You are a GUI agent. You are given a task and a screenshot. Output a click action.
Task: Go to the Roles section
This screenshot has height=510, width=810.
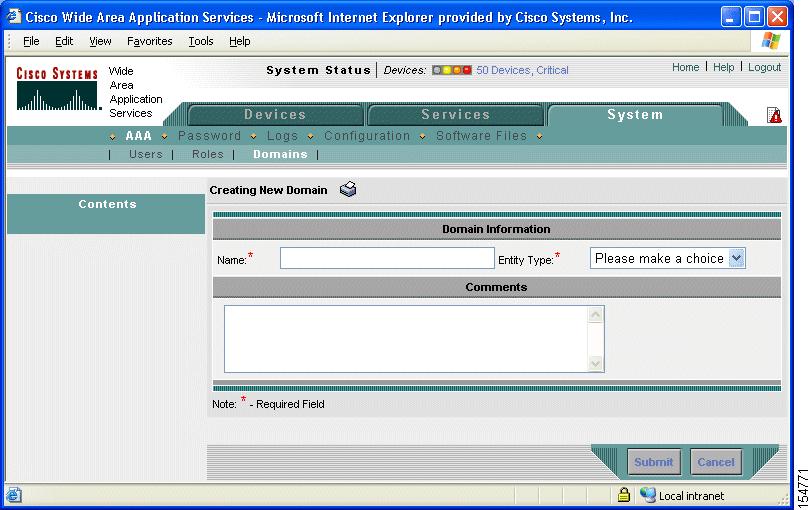(208, 154)
